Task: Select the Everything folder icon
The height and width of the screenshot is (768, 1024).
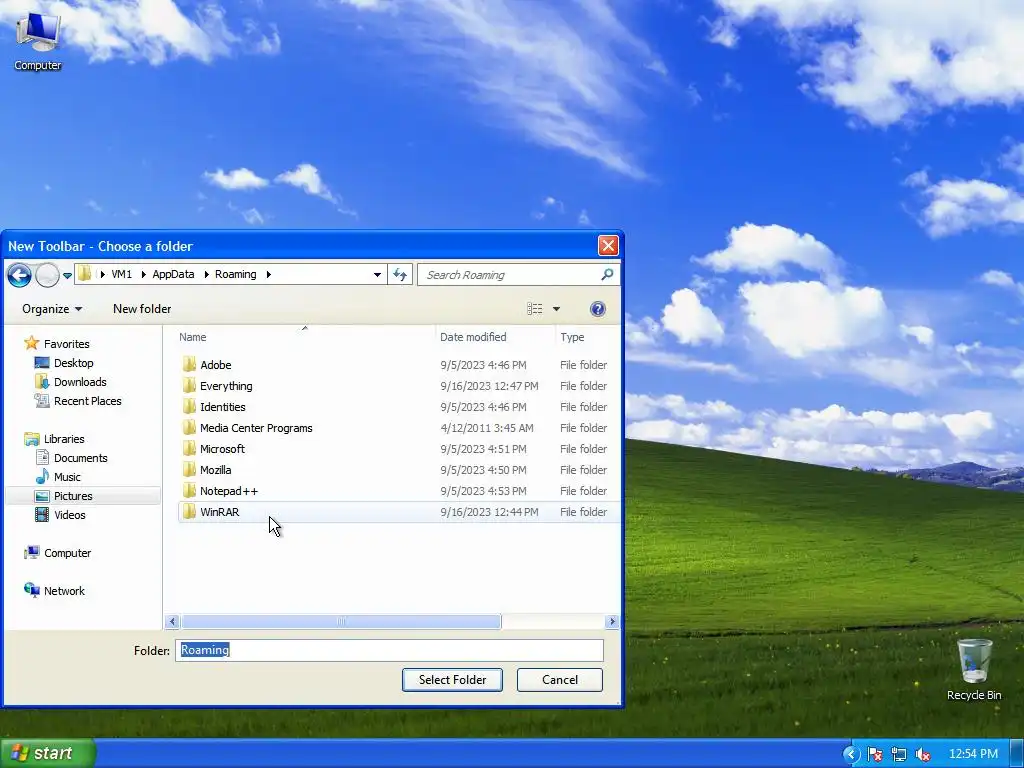Action: point(189,385)
